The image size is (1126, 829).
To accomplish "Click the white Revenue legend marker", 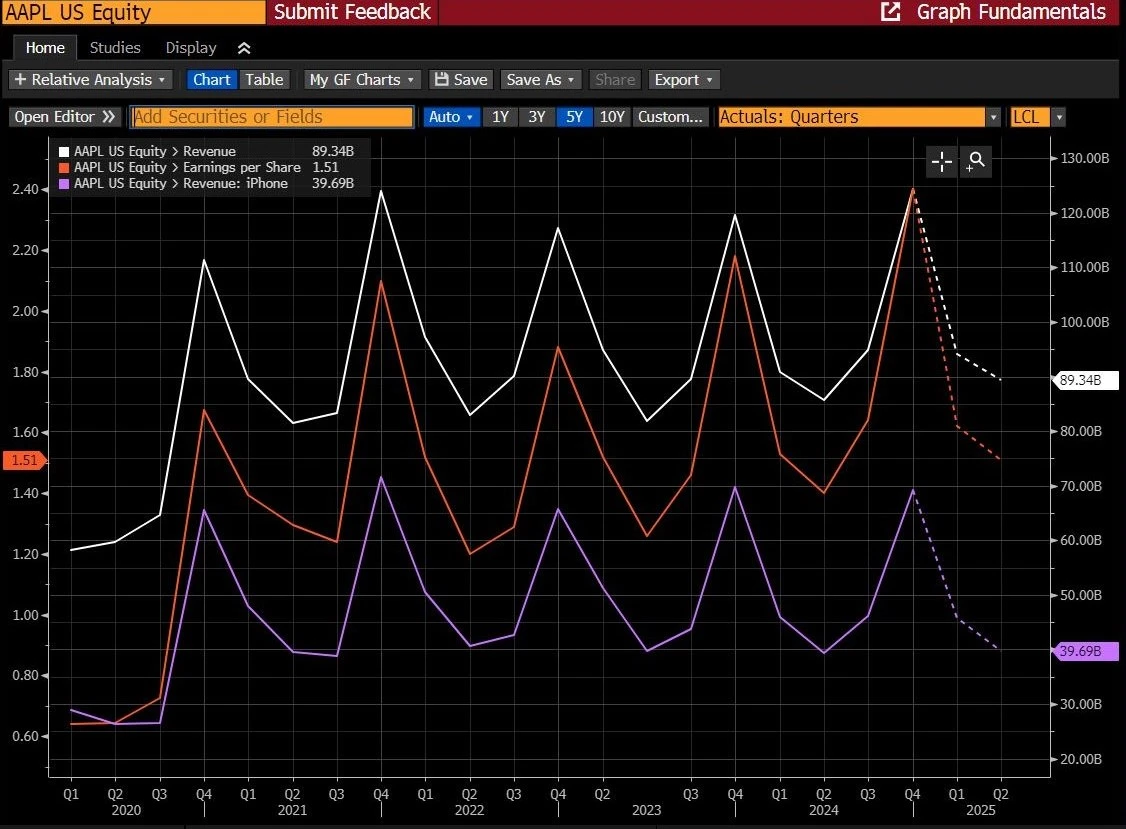I will 64,151.
